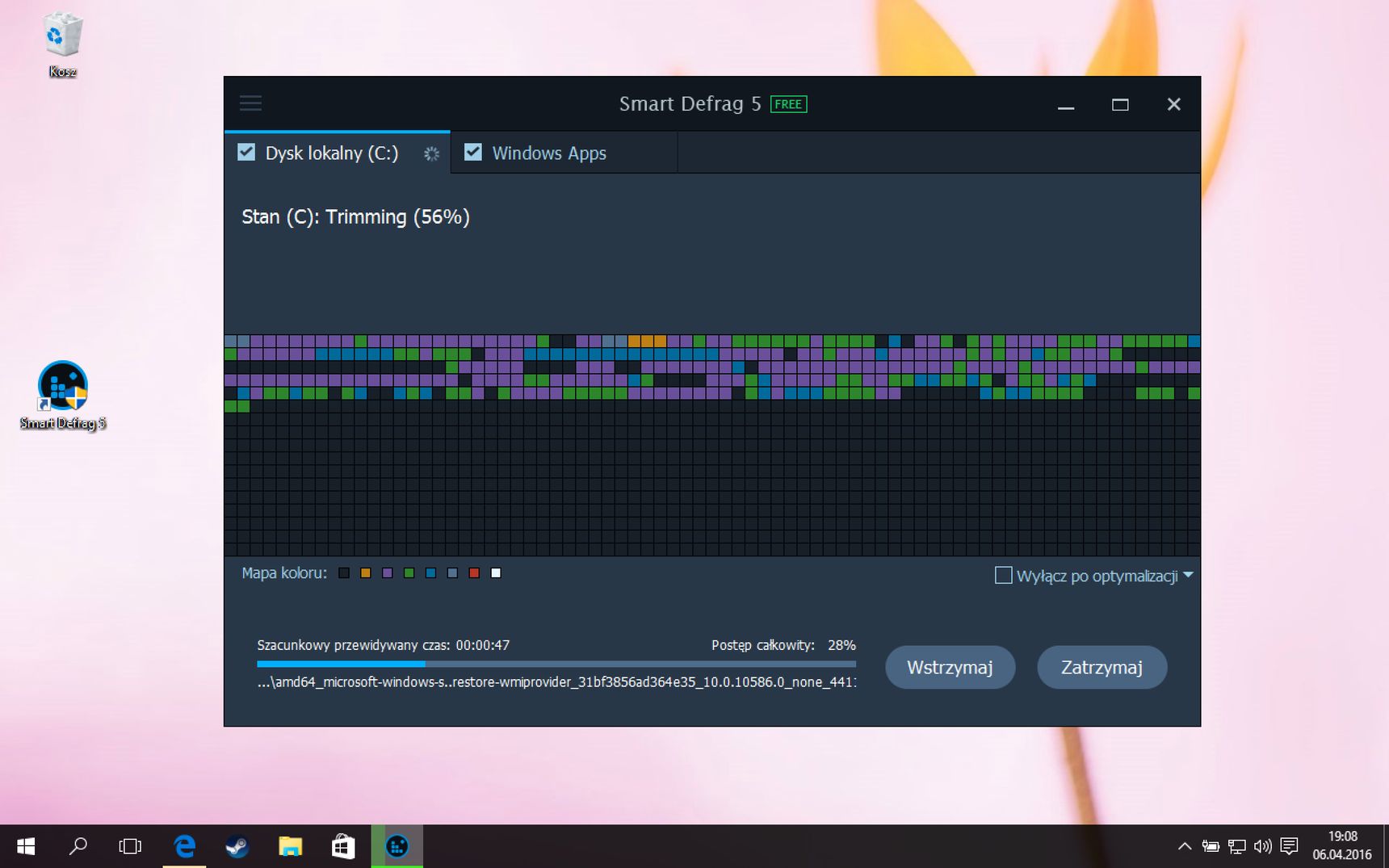The width and height of the screenshot is (1389, 868).
Task: Open the Smart Defrag 5 desktop shortcut
Action: [63, 396]
